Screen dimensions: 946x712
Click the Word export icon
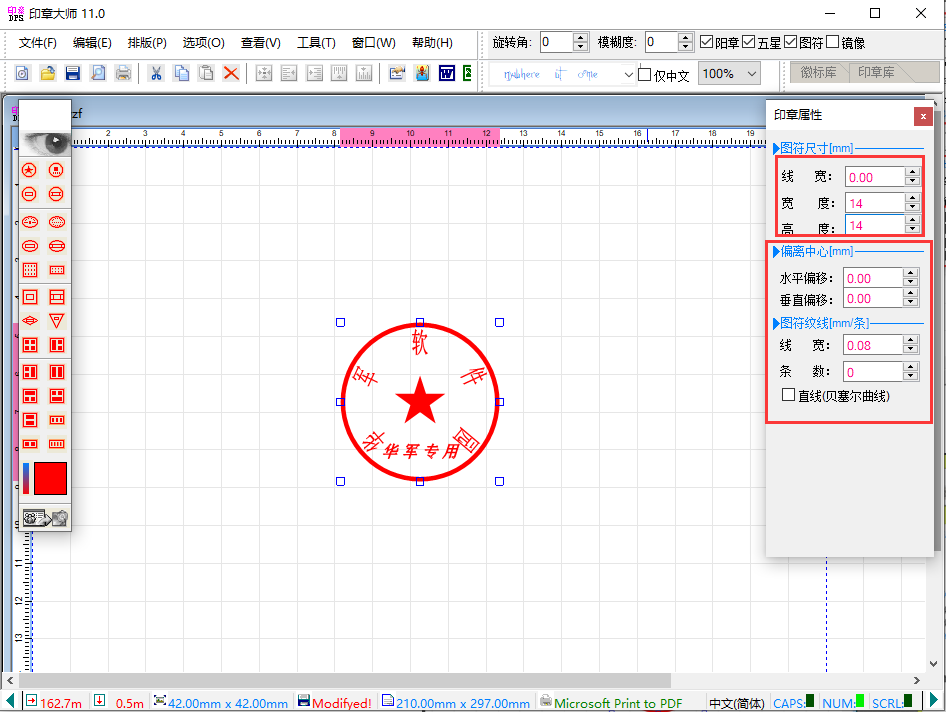(x=446, y=73)
